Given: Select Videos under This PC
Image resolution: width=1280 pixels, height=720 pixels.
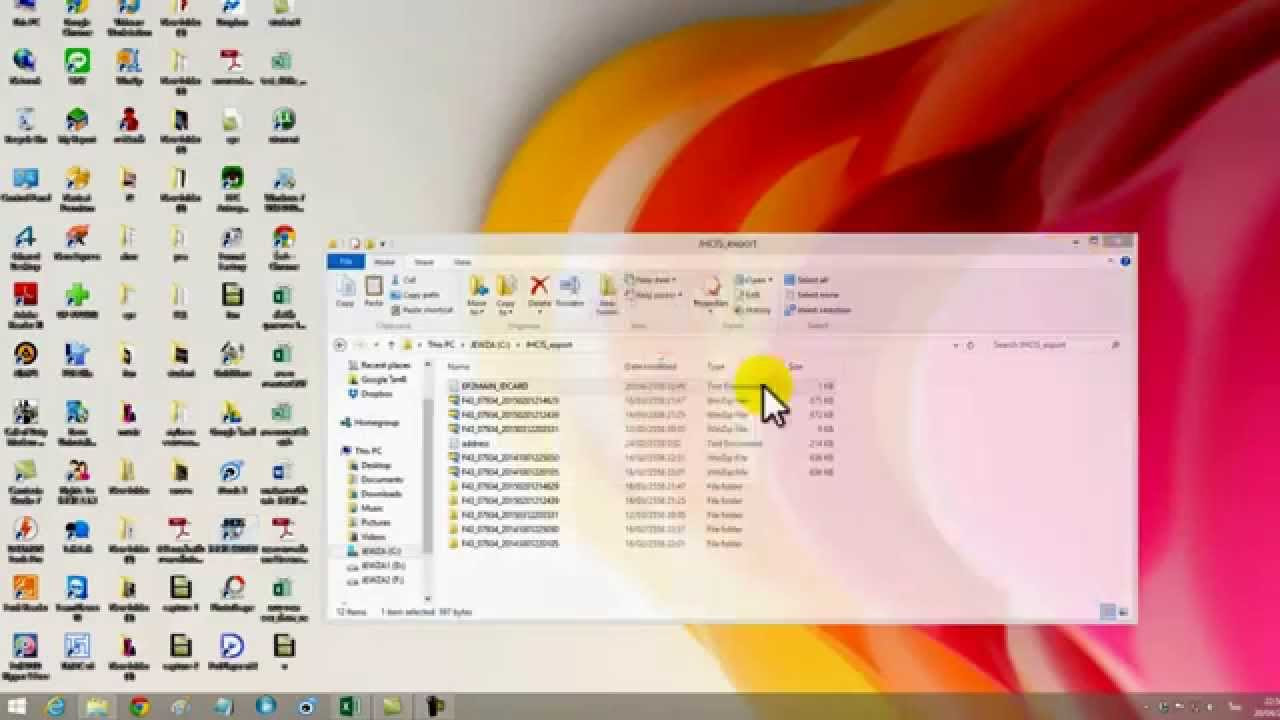Looking at the screenshot, I should (x=368, y=537).
